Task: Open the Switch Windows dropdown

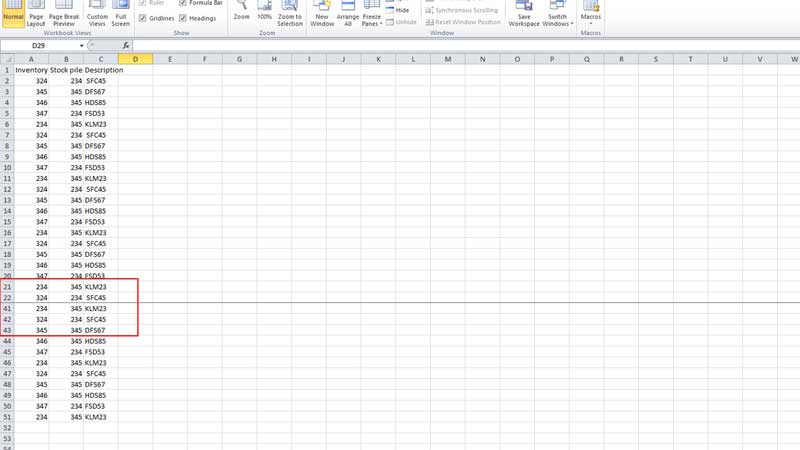Action: [x=557, y=13]
